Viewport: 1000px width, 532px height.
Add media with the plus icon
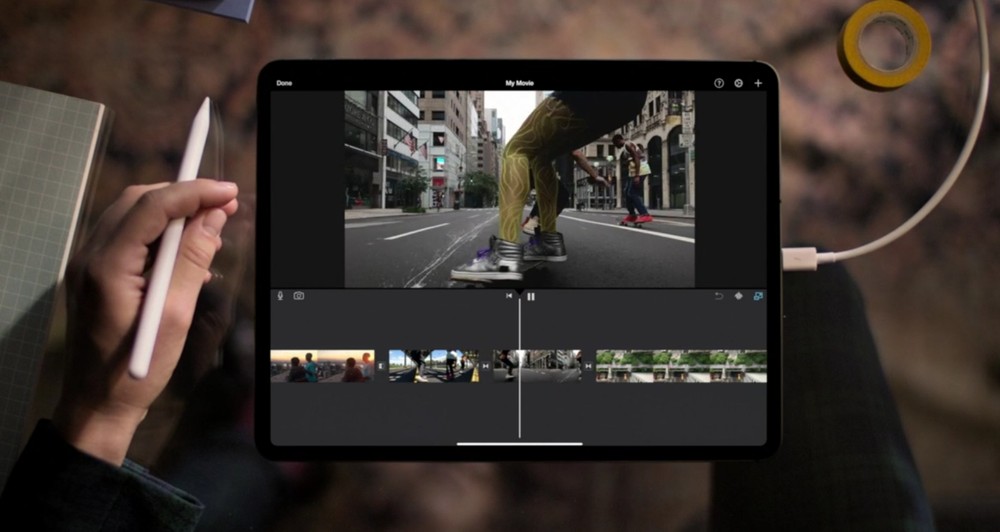click(758, 84)
